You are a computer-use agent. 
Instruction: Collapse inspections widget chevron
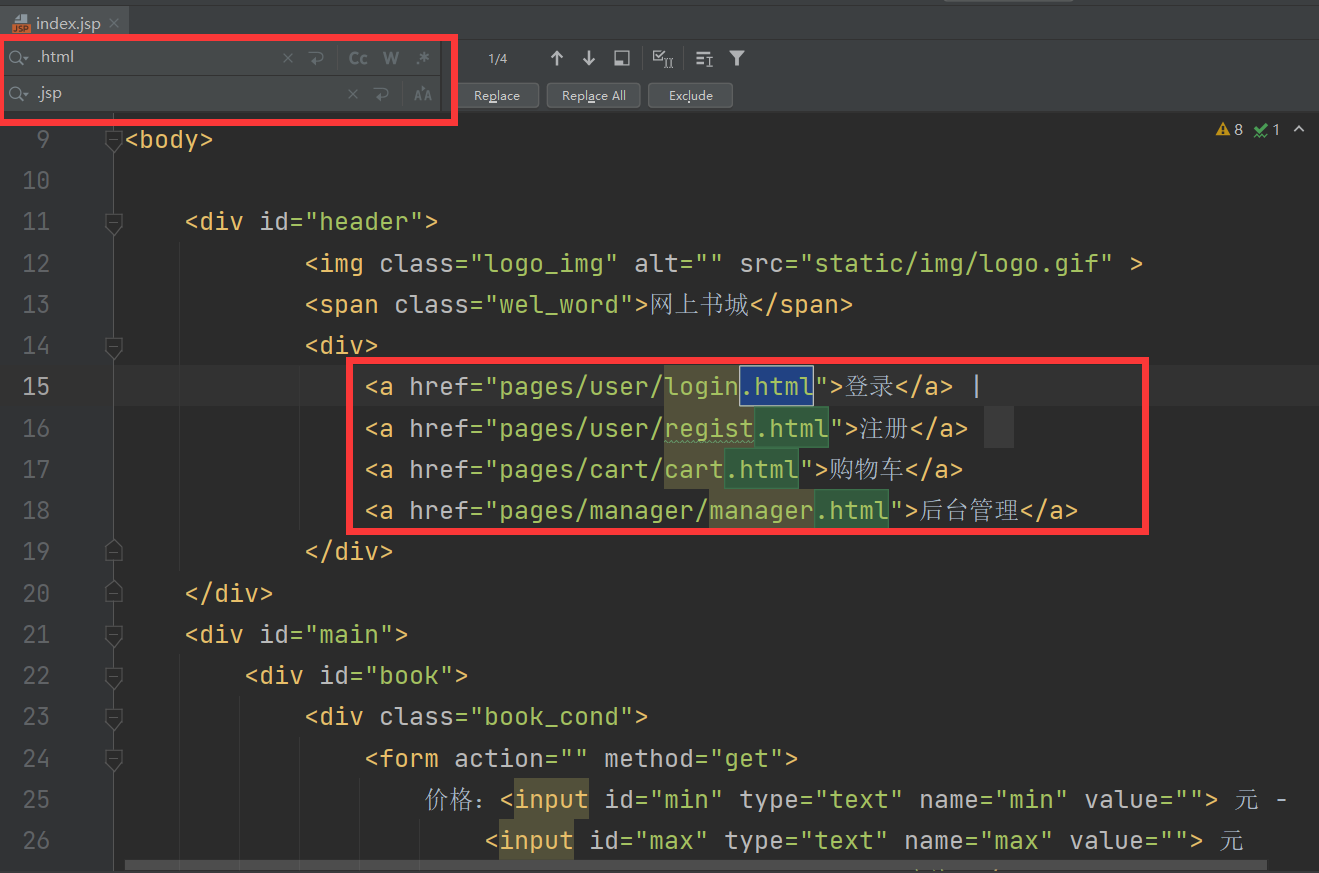(1299, 130)
